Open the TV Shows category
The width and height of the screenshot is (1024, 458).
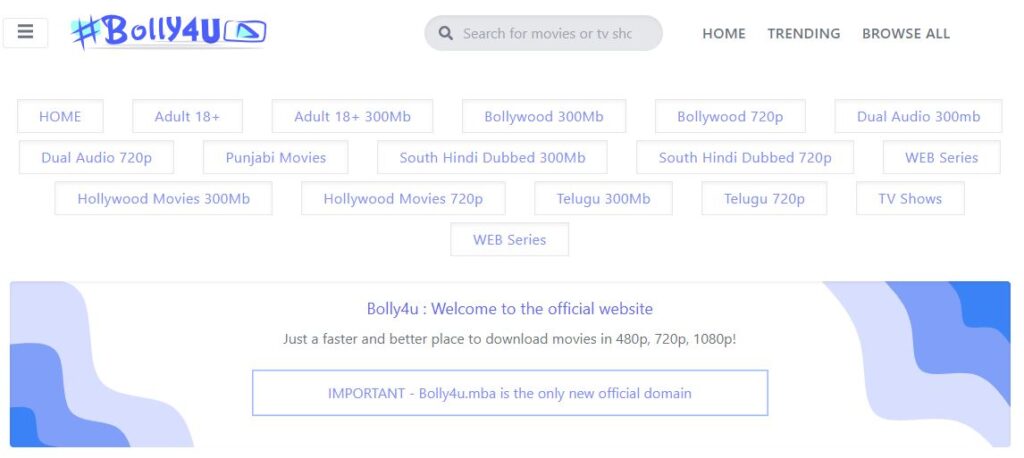(x=910, y=199)
